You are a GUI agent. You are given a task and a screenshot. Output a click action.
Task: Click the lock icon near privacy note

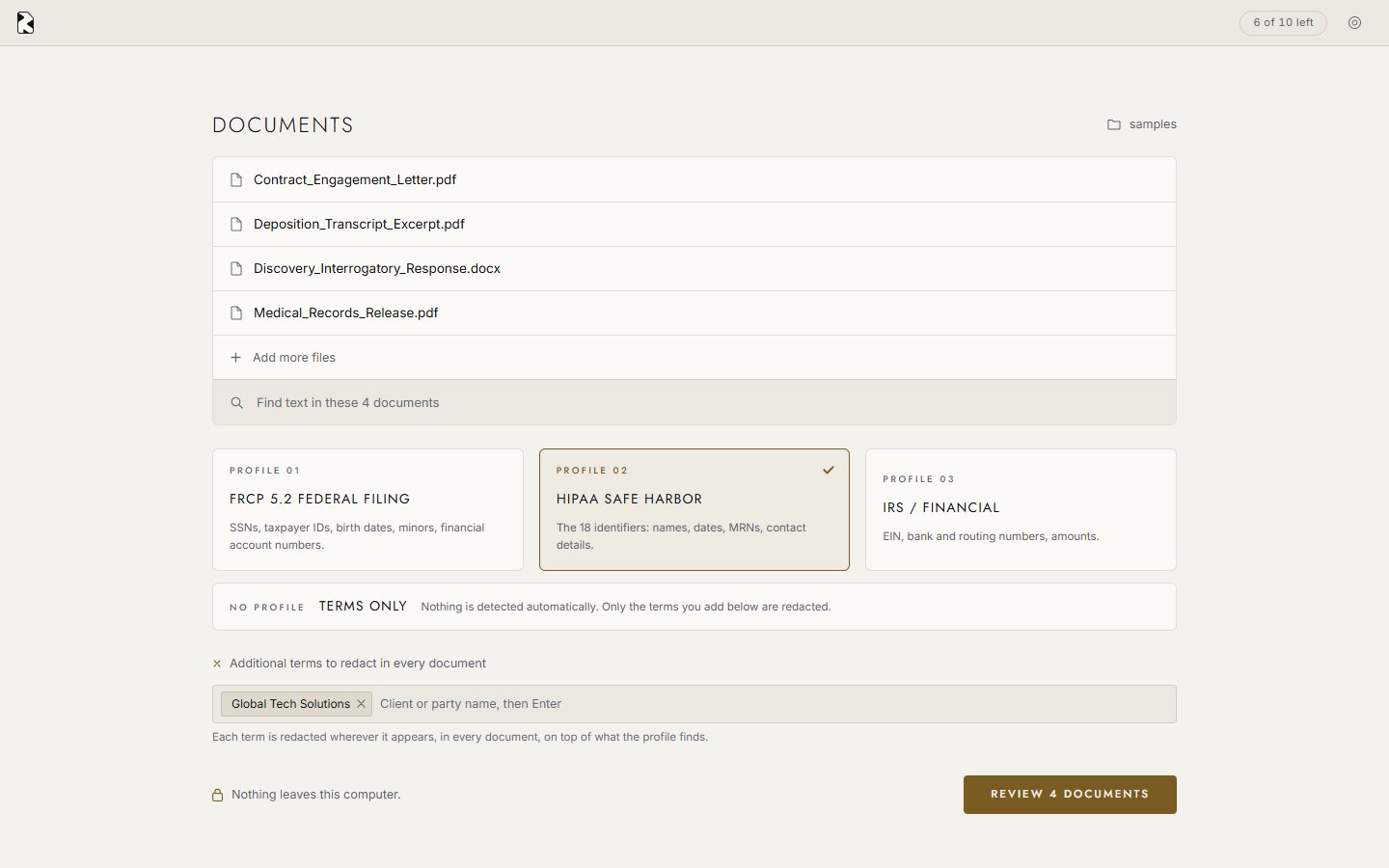218,795
